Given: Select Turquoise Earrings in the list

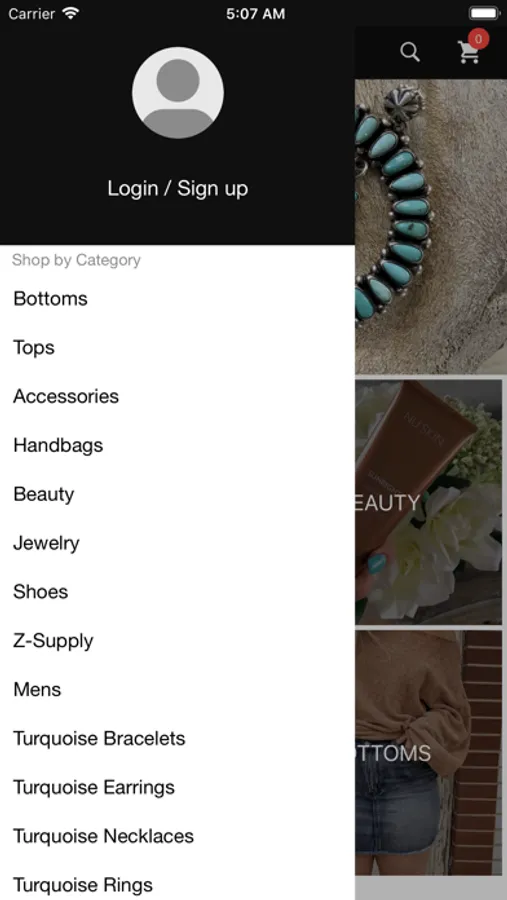Looking at the screenshot, I should [177, 787].
